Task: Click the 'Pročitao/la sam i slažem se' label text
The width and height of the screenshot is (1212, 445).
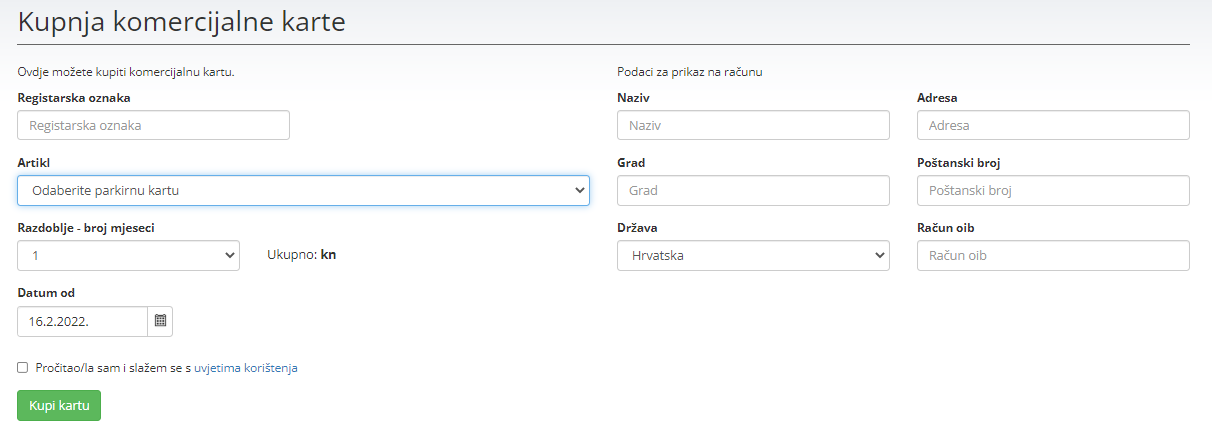Action: click(x=112, y=368)
